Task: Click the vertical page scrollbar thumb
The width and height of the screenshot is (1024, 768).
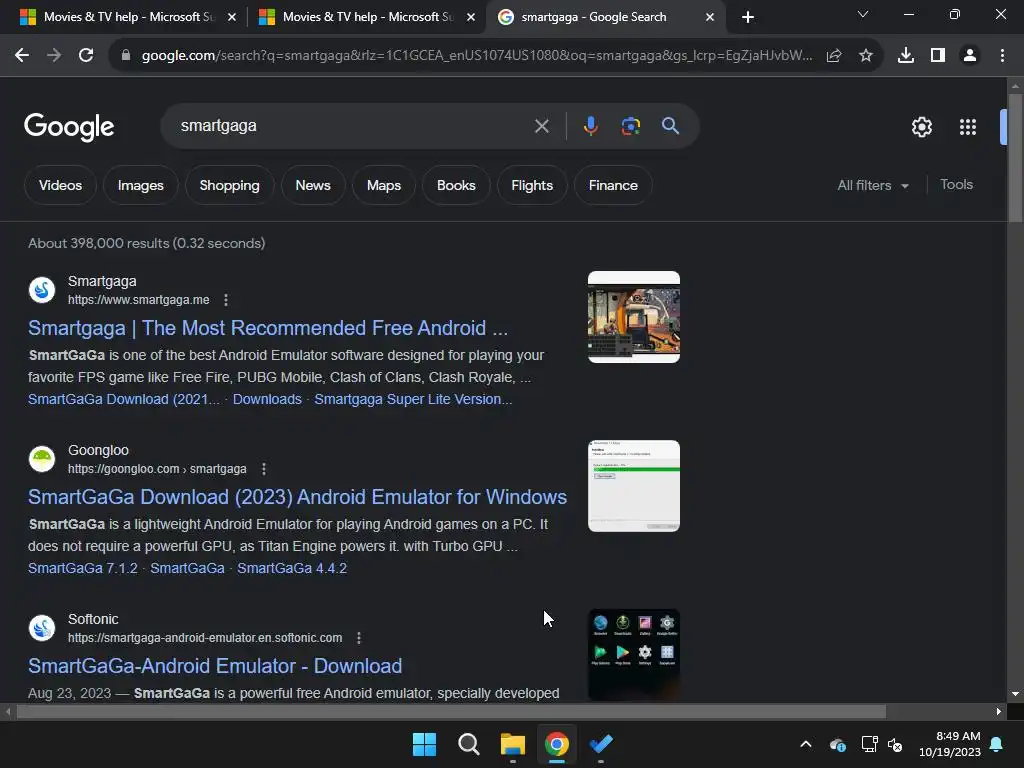Action: pos(1015,158)
